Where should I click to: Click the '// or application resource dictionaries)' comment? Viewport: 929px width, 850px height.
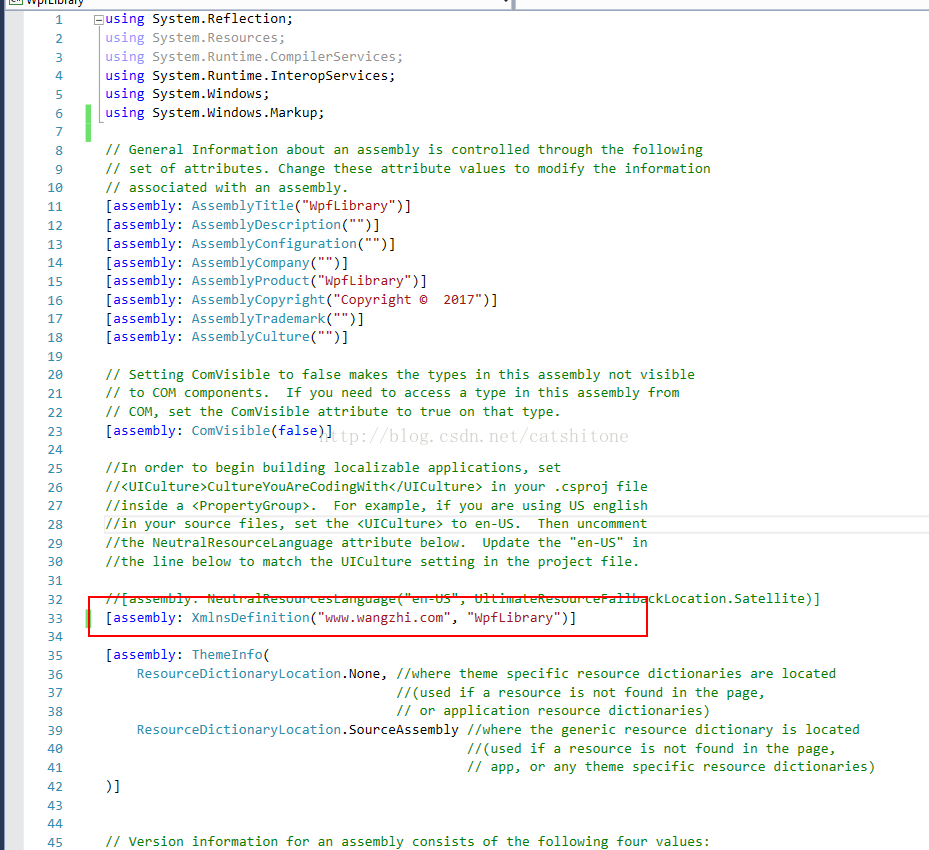tap(553, 711)
